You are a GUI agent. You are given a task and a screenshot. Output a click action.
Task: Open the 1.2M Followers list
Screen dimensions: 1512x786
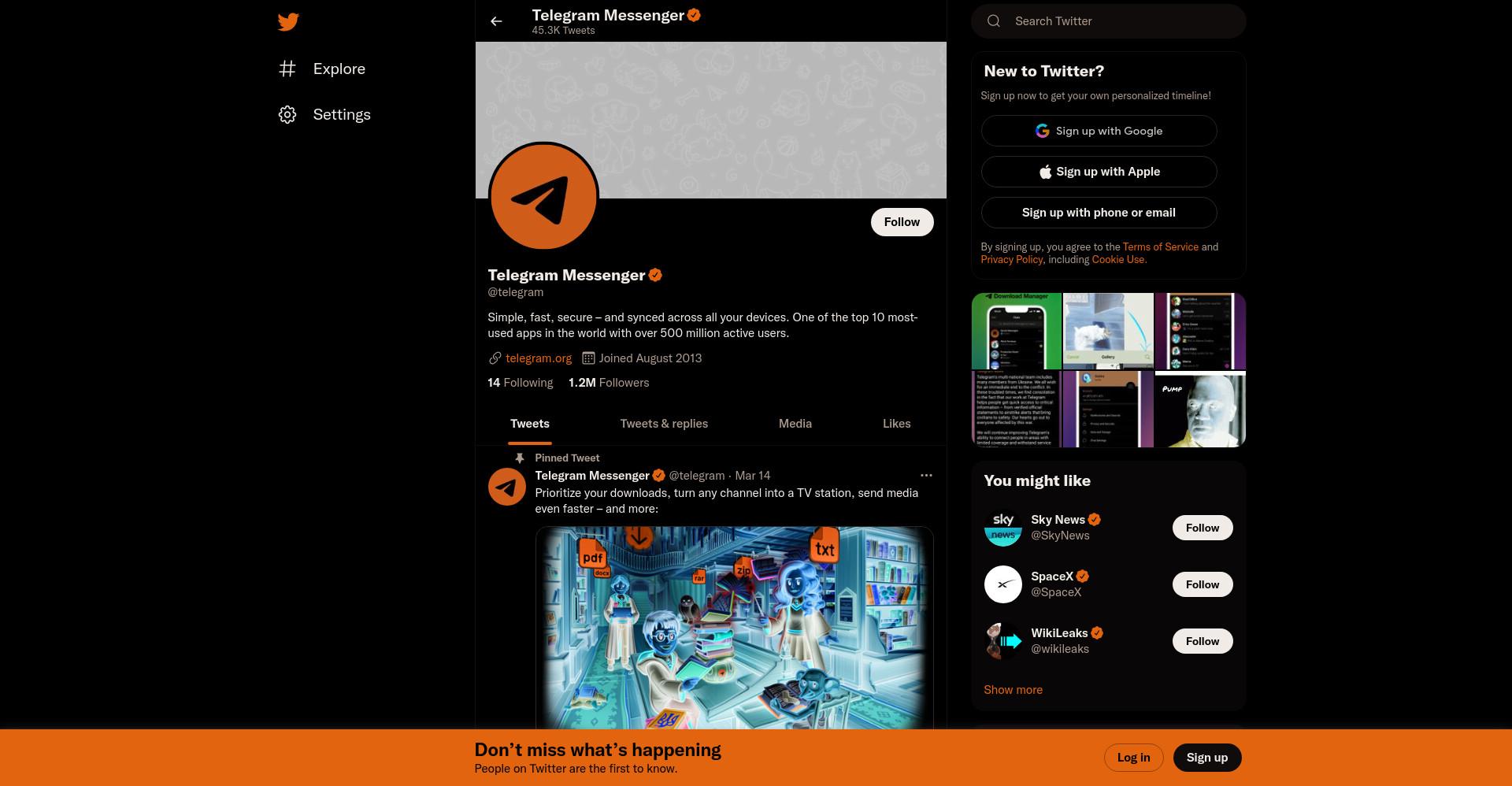[x=609, y=383]
